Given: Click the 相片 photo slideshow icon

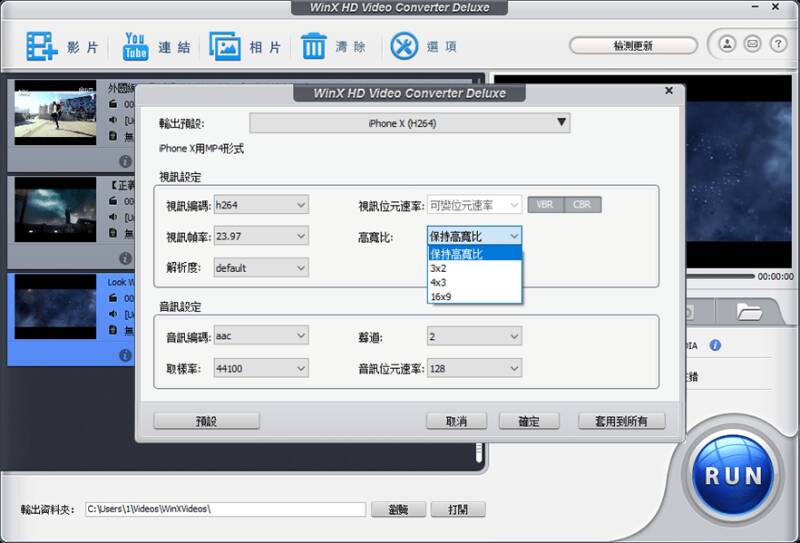Looking at the screenshot, I should [225, 46].
